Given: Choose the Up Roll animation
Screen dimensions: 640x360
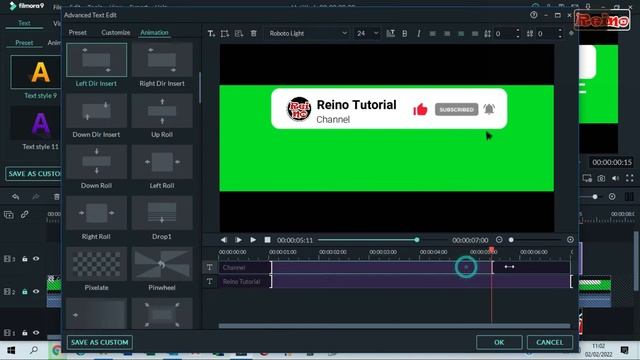Looking at the screenshot, I should (x=162, y=111).
